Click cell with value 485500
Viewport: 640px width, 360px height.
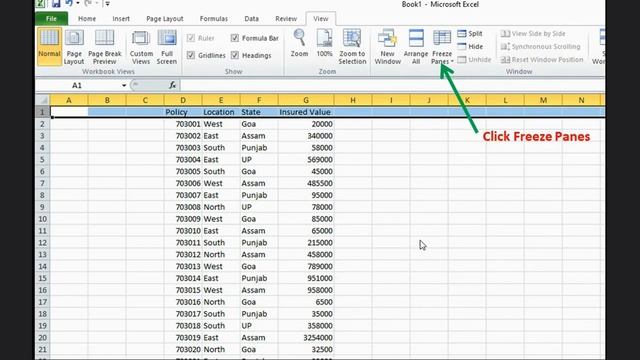point(306,183)
